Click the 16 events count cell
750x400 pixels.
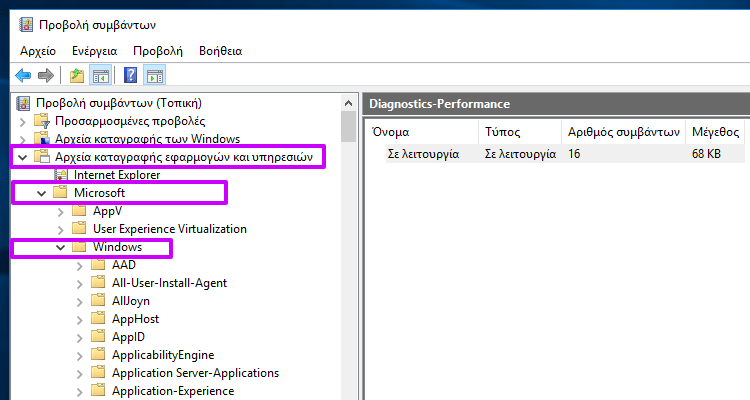[x=574, y=154]
